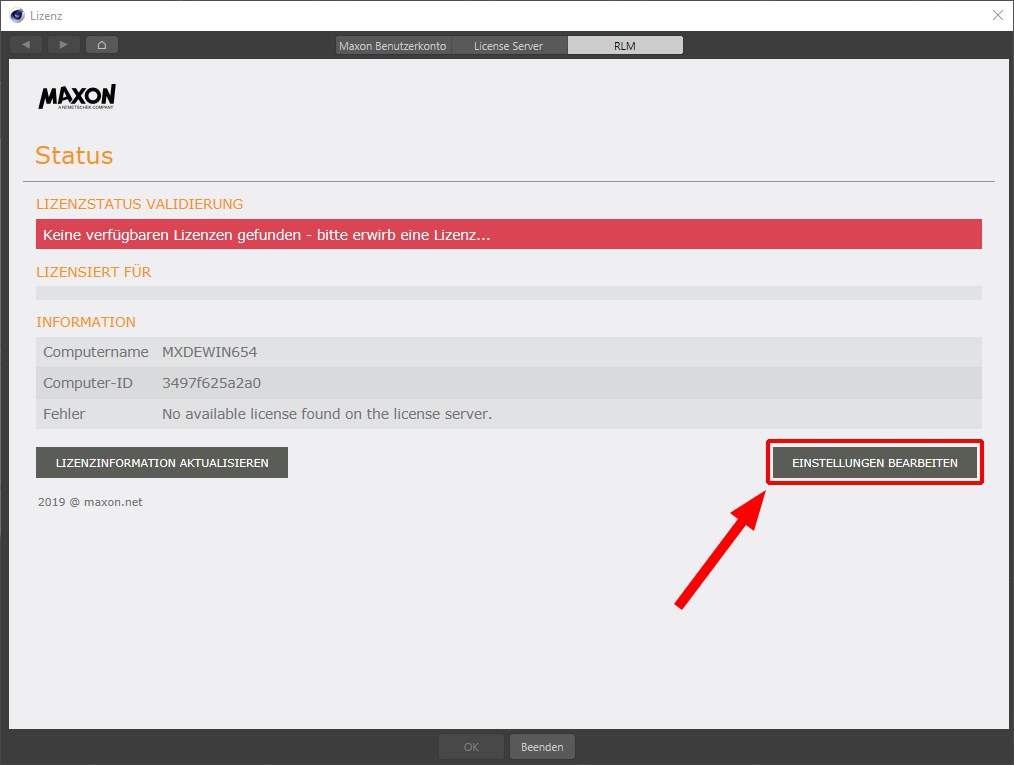Click the greyed-out OK button
1014x765 pixels.
[471, 747]
